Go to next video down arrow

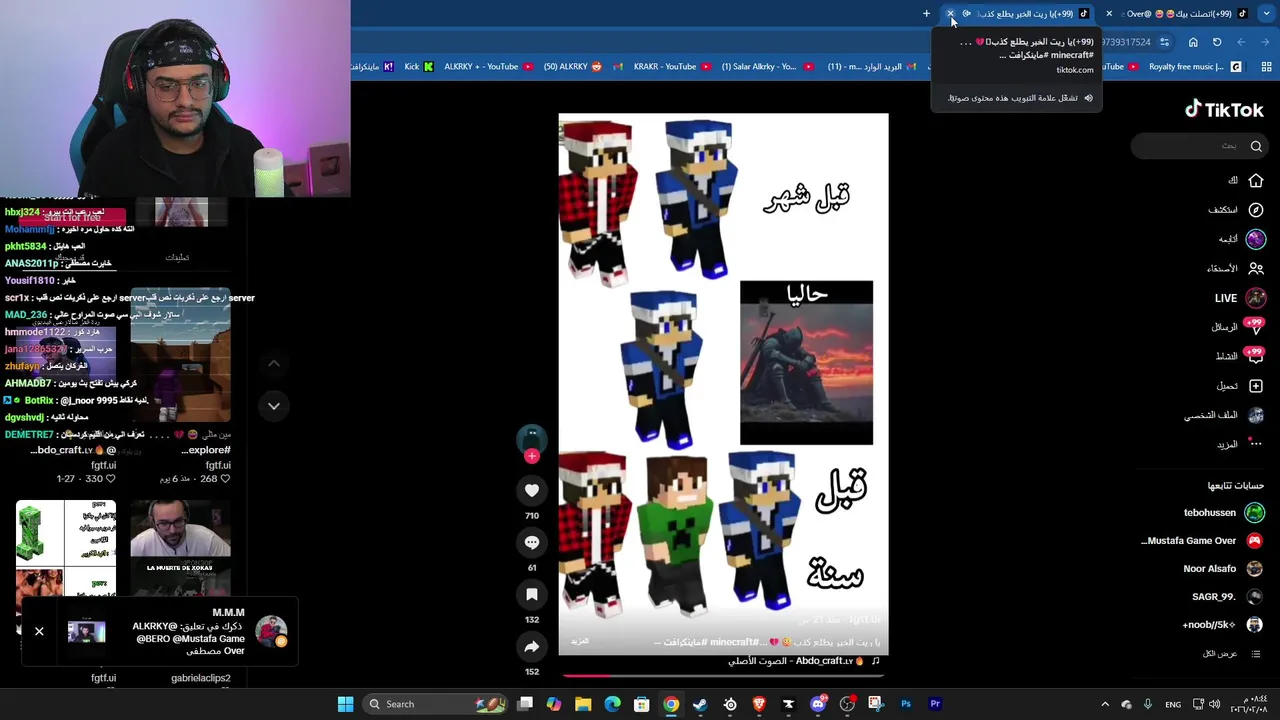coord(274,406)
